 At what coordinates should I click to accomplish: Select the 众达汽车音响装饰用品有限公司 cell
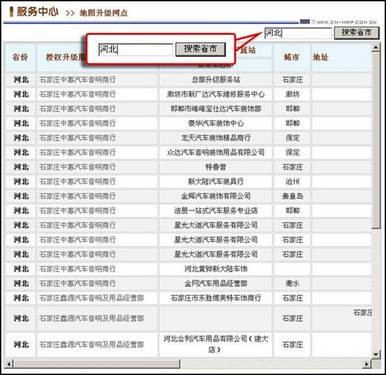click(216, 152)
